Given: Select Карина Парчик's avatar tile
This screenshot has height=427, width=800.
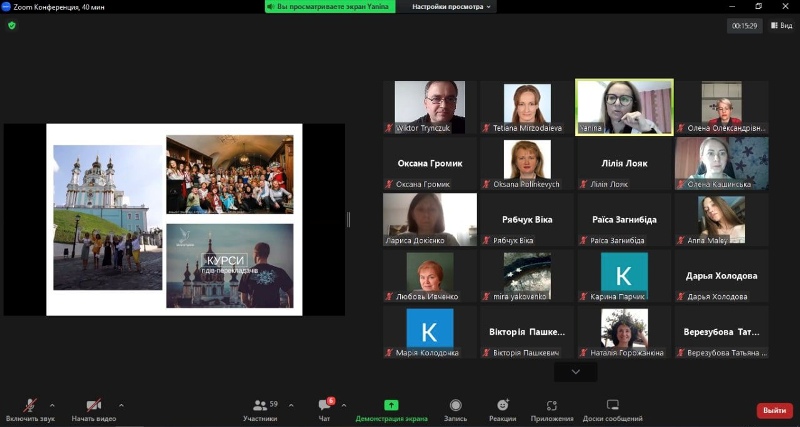Looking at the screenshot, I should pyautogui.click(x=624, y=275).
